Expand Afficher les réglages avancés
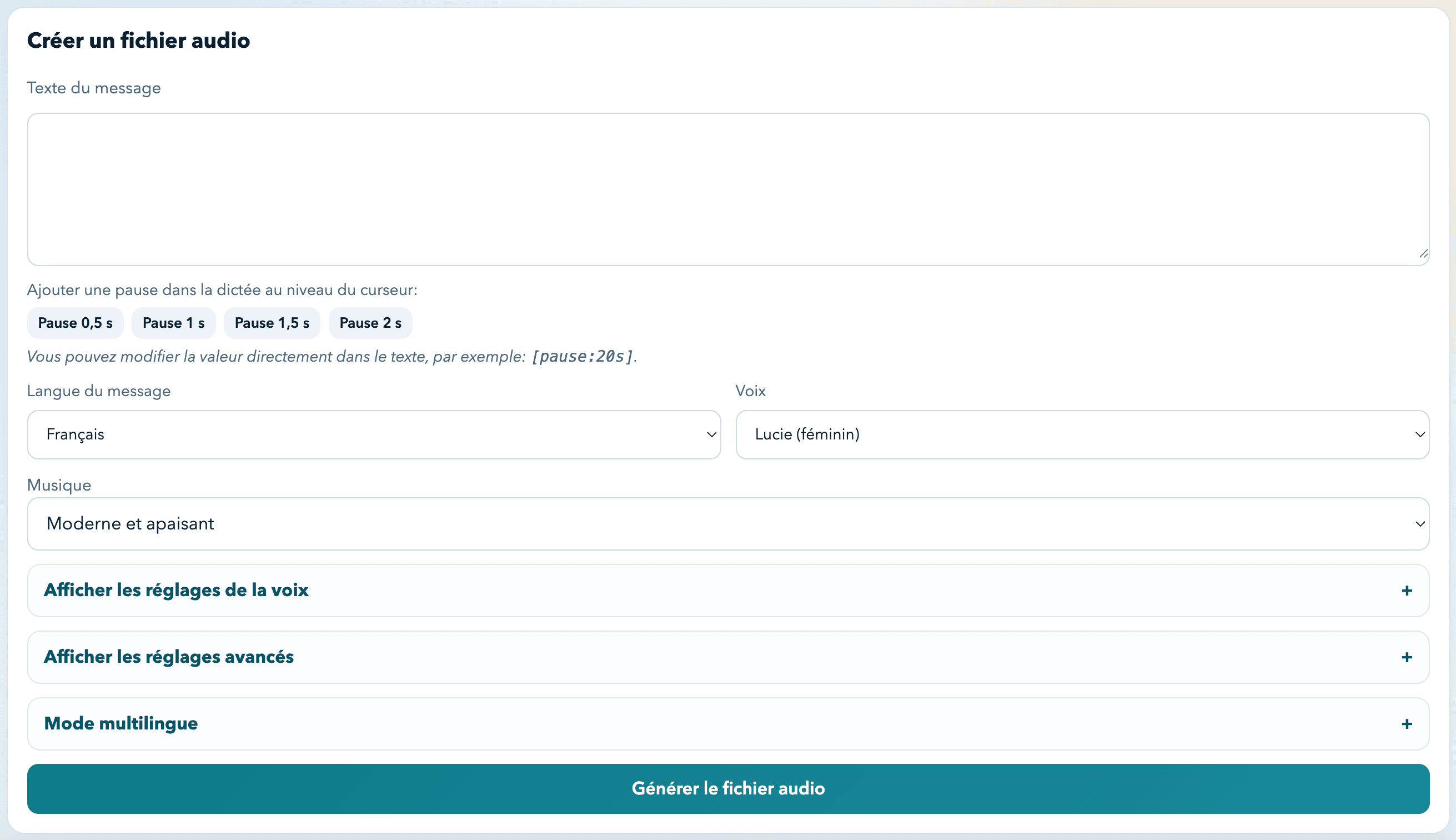 click(169, 657)
